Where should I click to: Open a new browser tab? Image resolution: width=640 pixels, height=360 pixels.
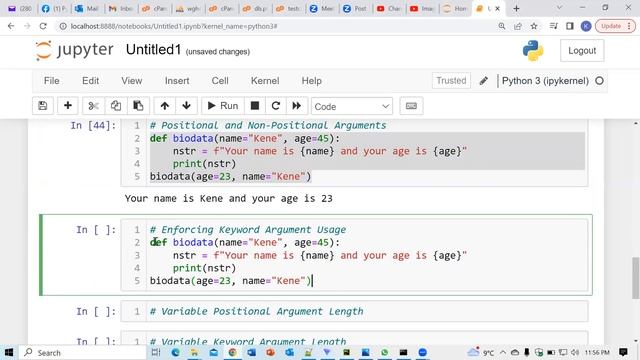[516, 8]
